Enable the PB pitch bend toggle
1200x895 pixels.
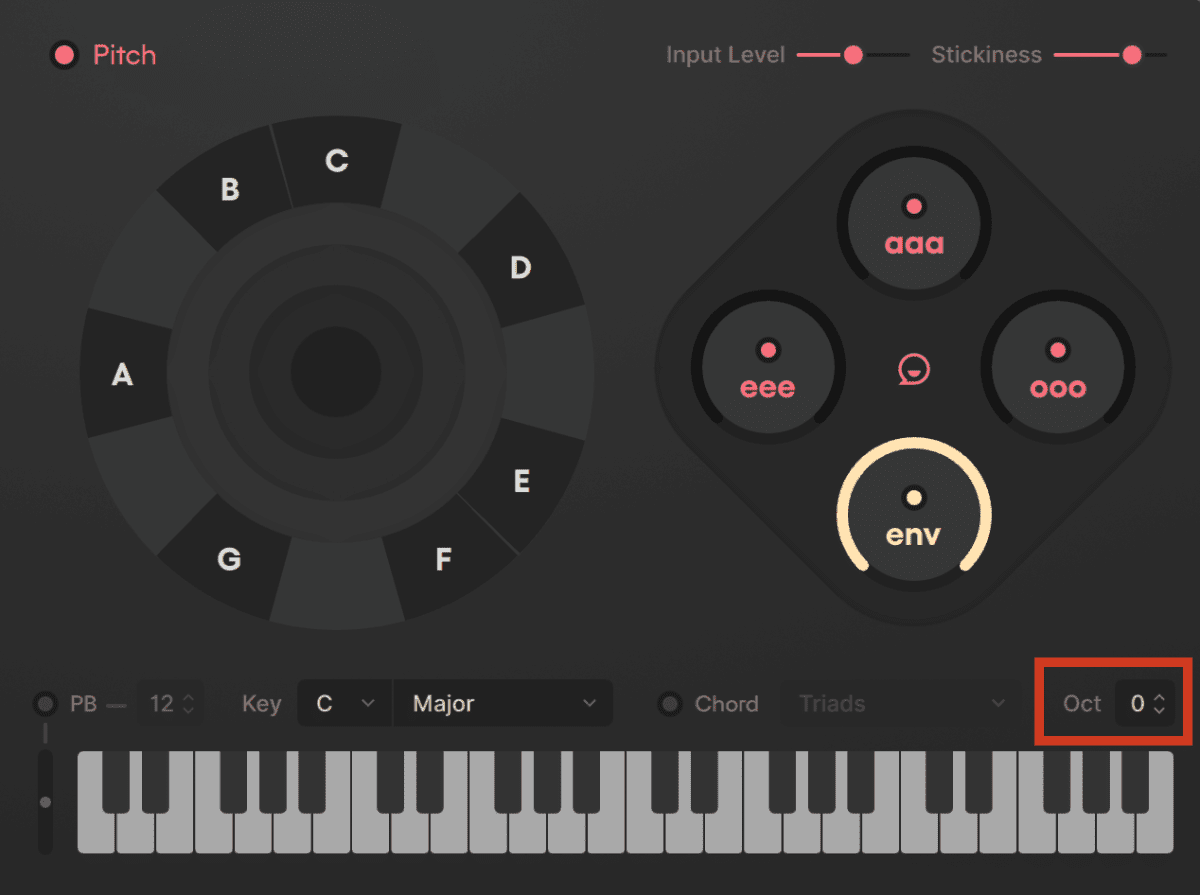45,704
